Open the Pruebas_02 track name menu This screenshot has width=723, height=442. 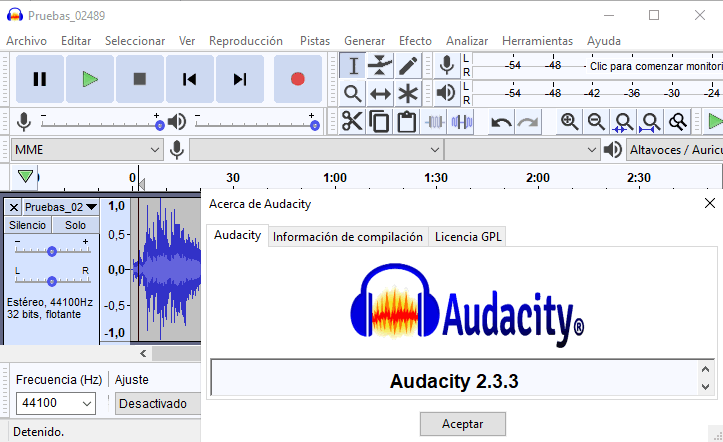[x=60, y=207]
